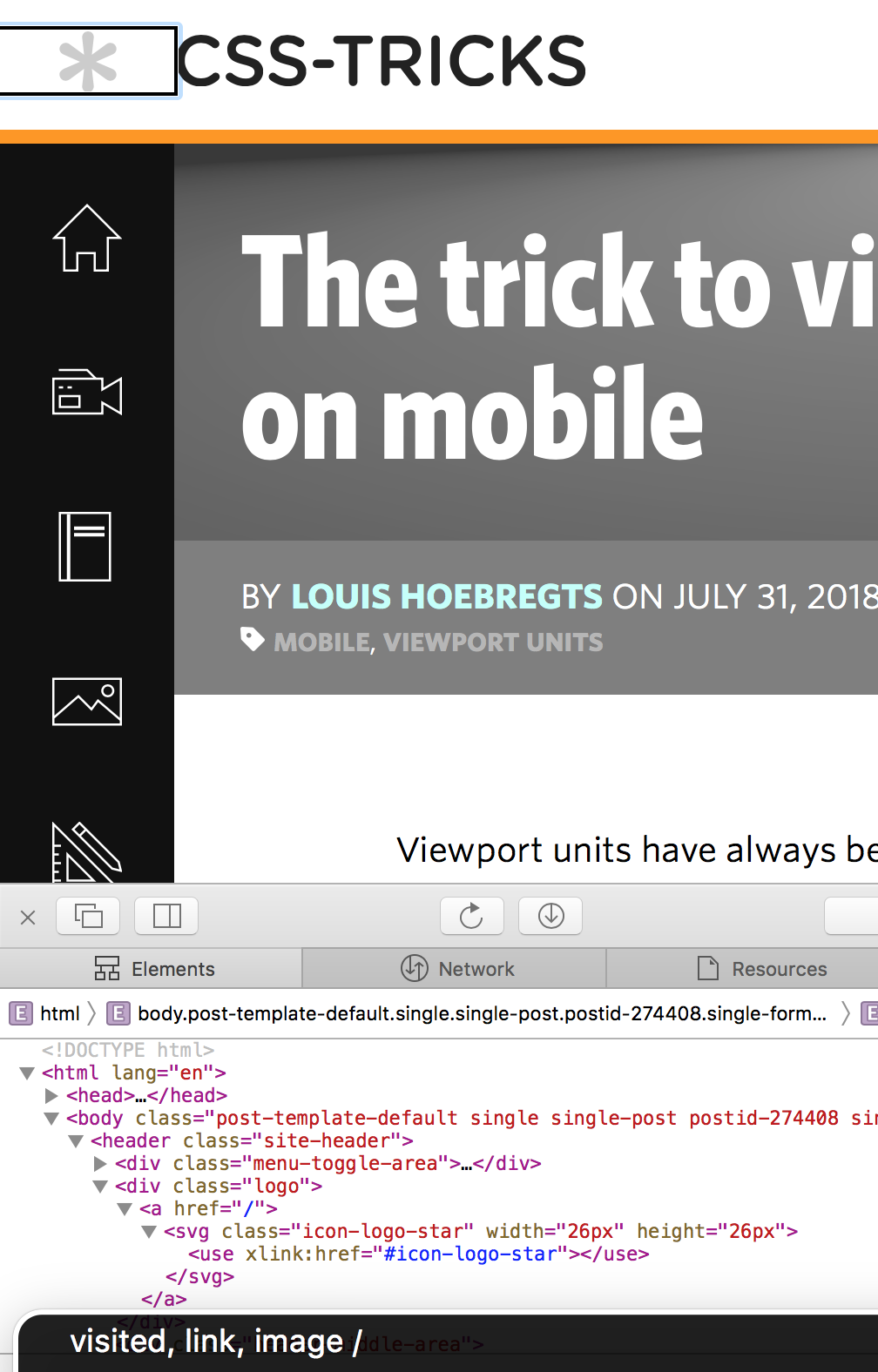878x1372 pixels.
Task: Select the <!DOCTYPE html> line
Action: [128, 1051]
